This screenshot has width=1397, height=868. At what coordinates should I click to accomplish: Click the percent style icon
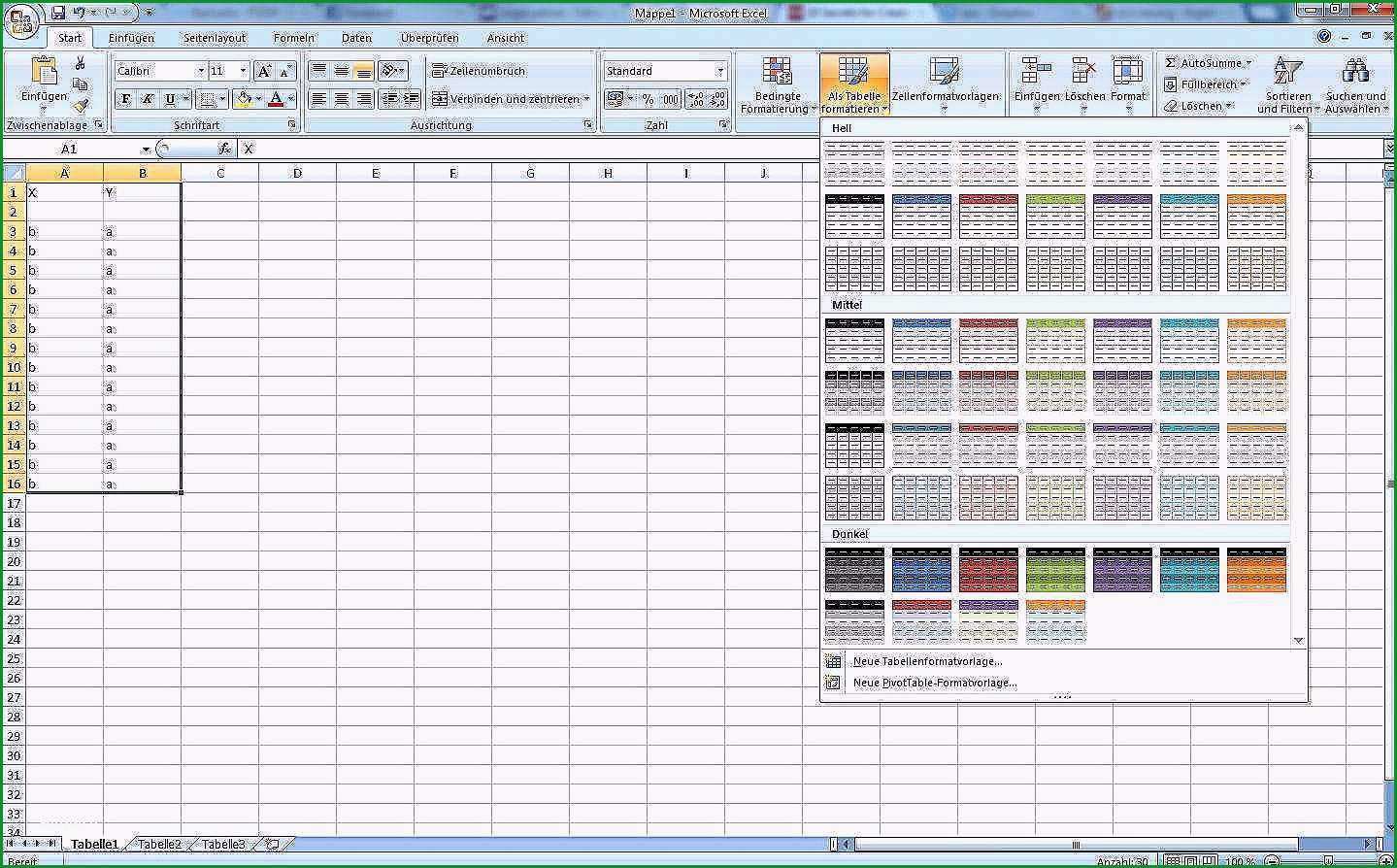[648, 99]
